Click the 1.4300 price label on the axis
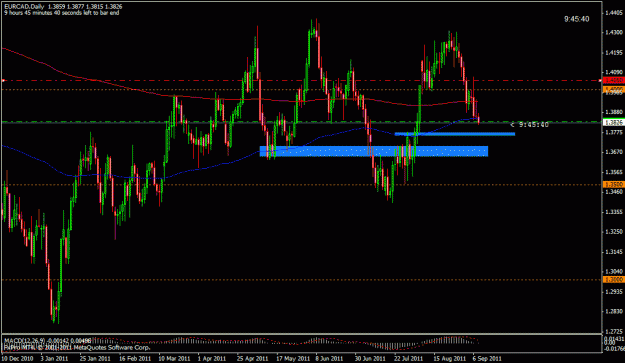The width and height of the screenshot is (625, 363). (x=614, y=32)
